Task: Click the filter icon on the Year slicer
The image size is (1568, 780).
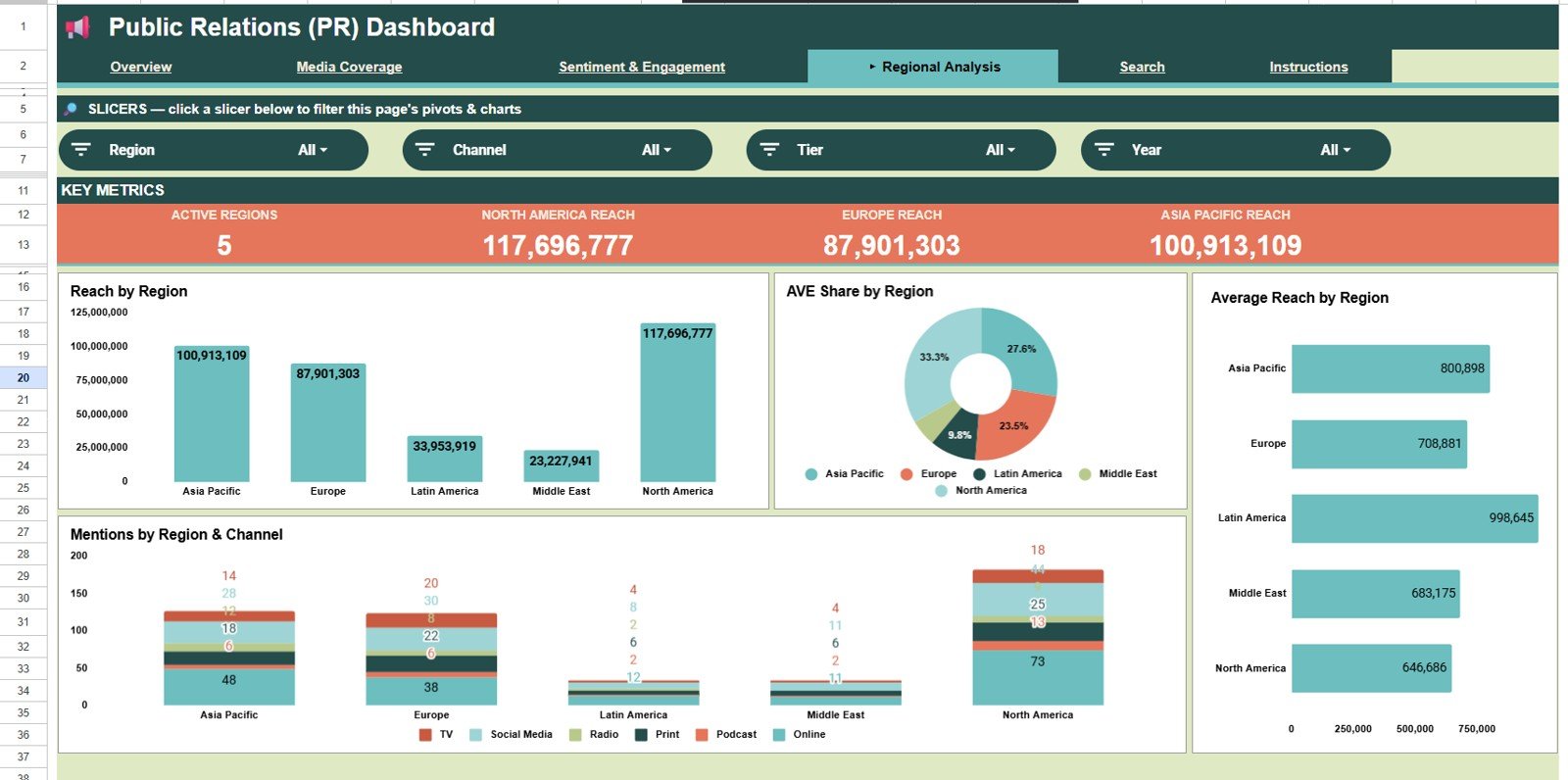Action: 1104,150
